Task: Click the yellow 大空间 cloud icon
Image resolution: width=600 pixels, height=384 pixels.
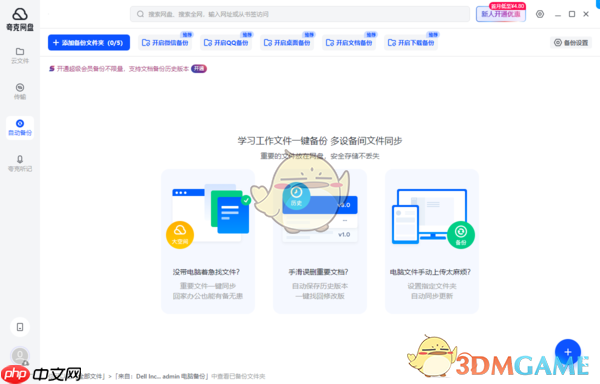Action: (x=180, y=235)
